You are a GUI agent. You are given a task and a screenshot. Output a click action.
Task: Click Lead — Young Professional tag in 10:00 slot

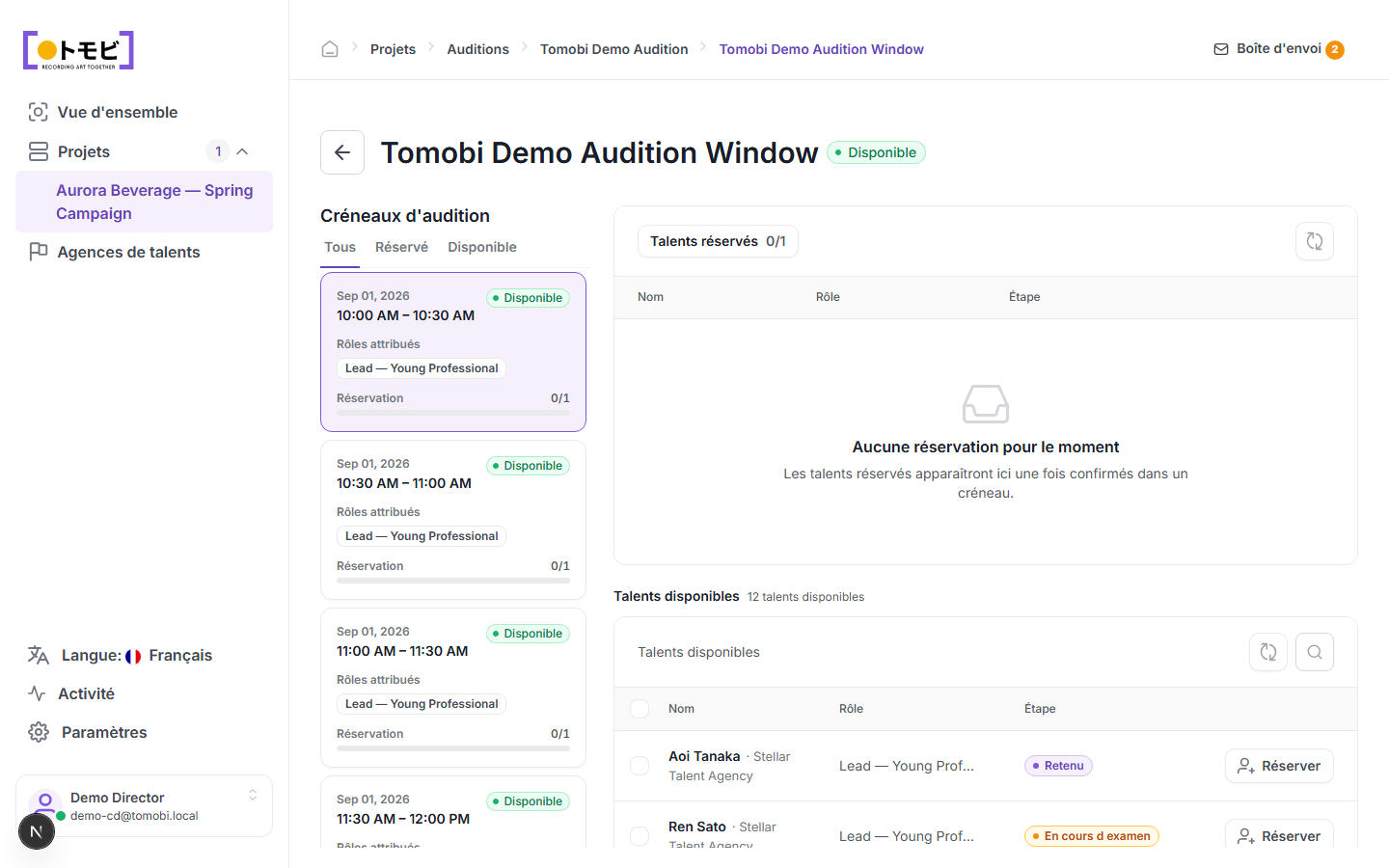tap(422, 368)
